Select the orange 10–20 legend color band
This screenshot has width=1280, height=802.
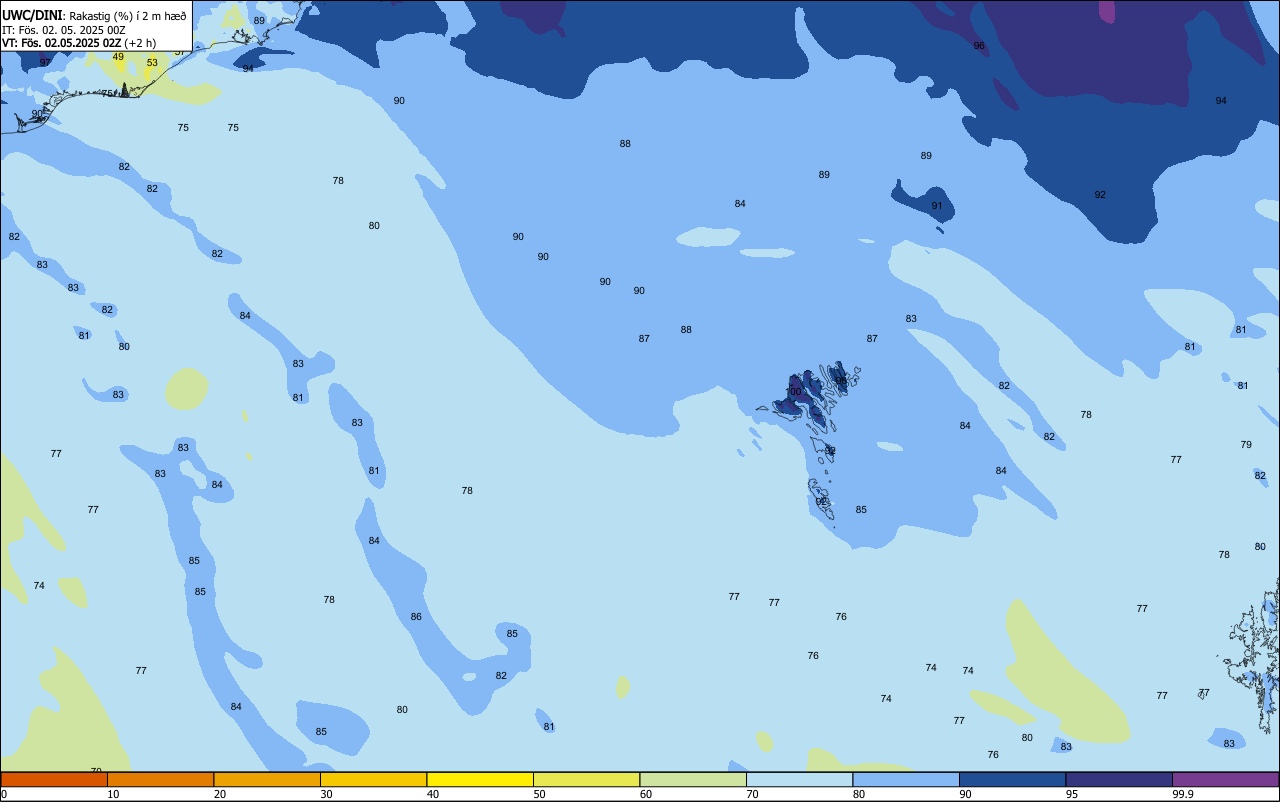tap(160, 779)
